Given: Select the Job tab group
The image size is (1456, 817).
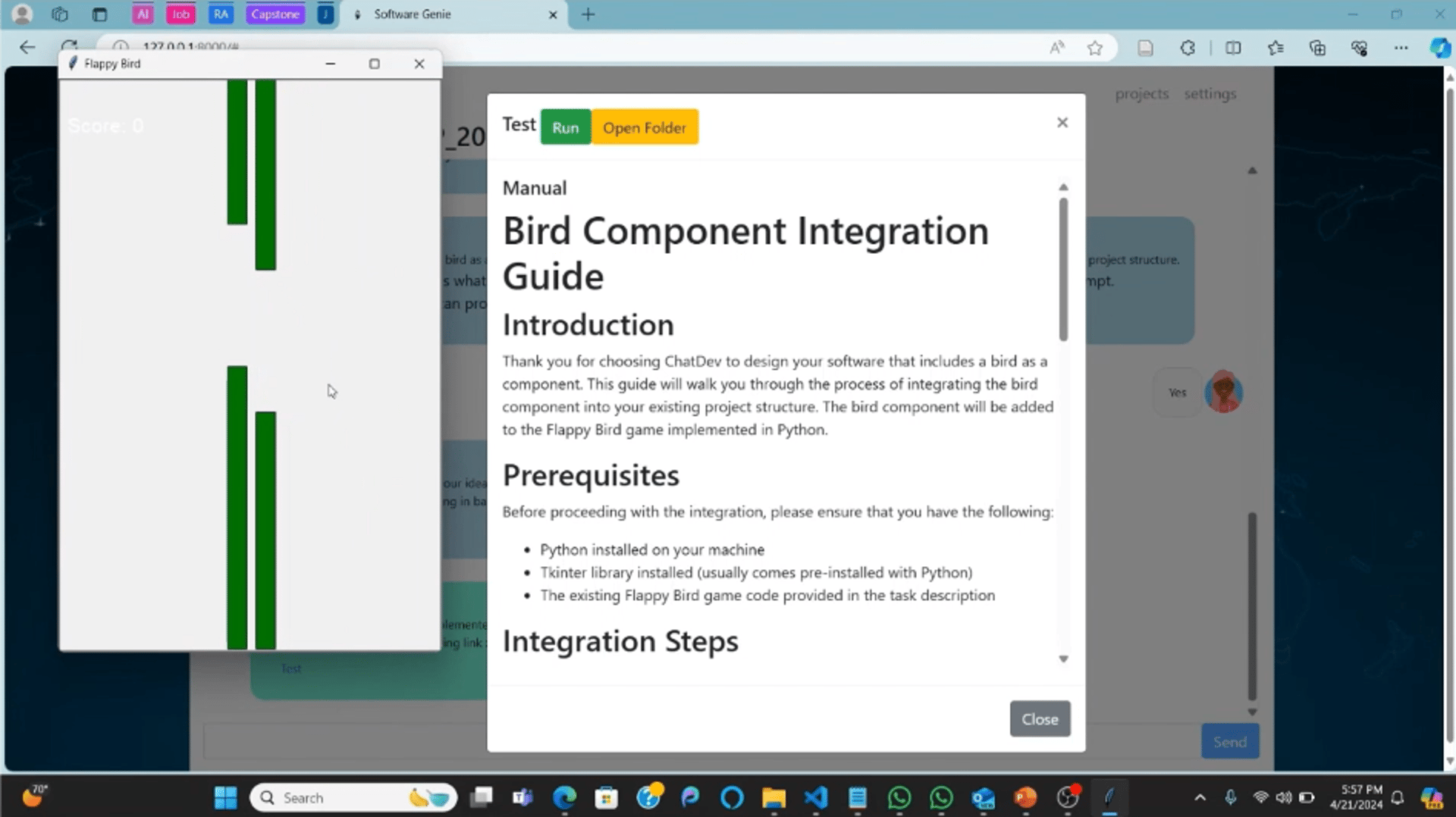Looking at the screenshot, I should tap(180, 14).
